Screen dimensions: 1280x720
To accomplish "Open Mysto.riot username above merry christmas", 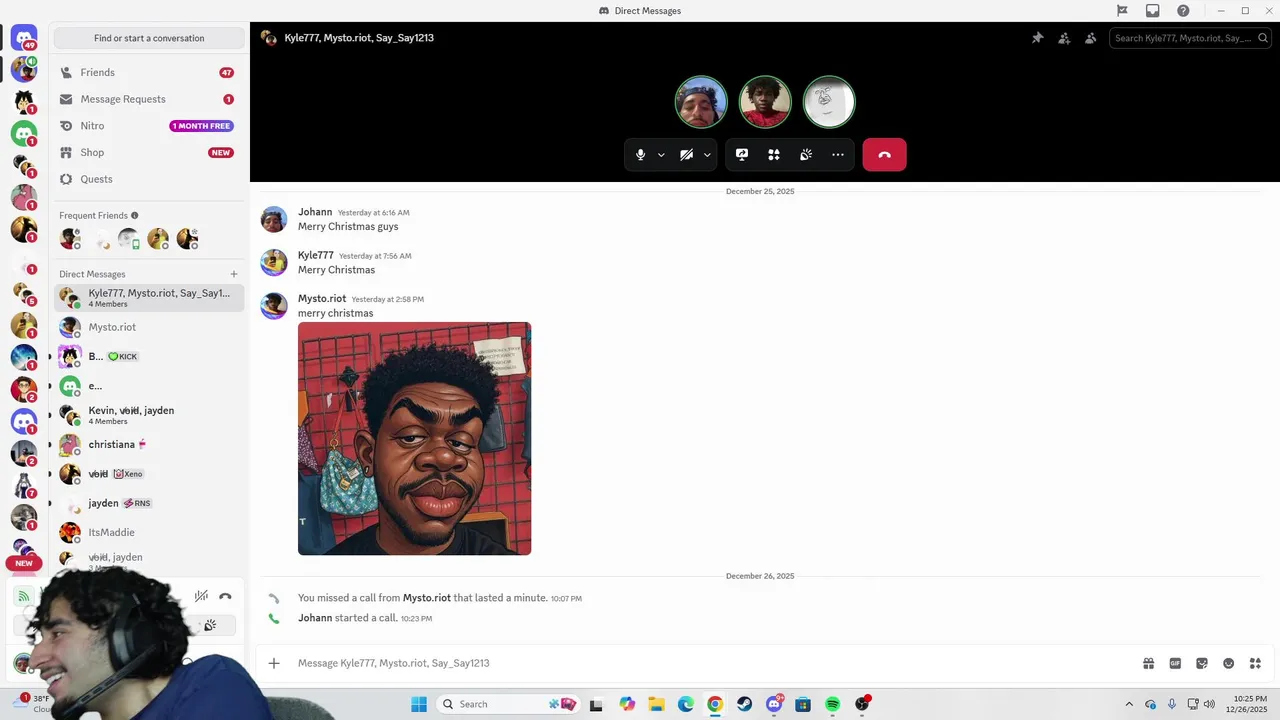I will click(322, 298).
